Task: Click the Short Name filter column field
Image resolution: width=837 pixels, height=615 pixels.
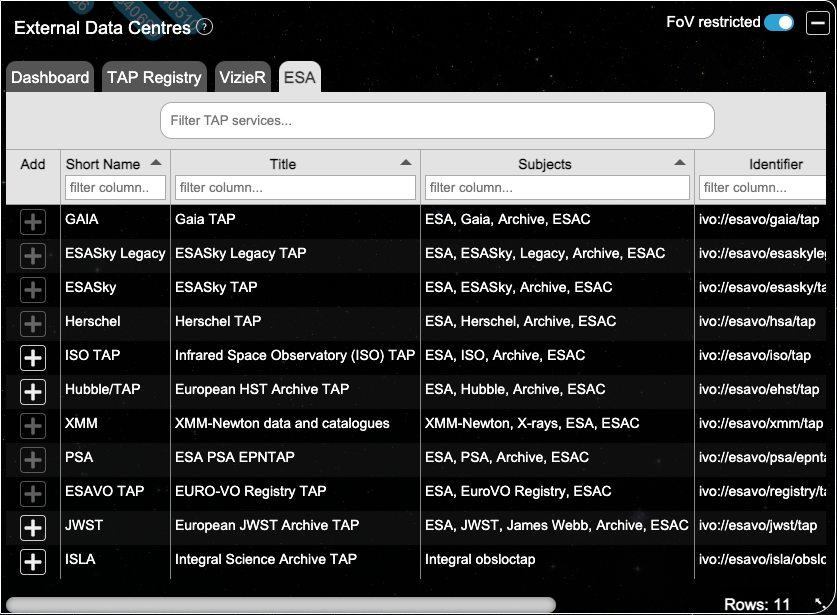Action: (115, 188)
